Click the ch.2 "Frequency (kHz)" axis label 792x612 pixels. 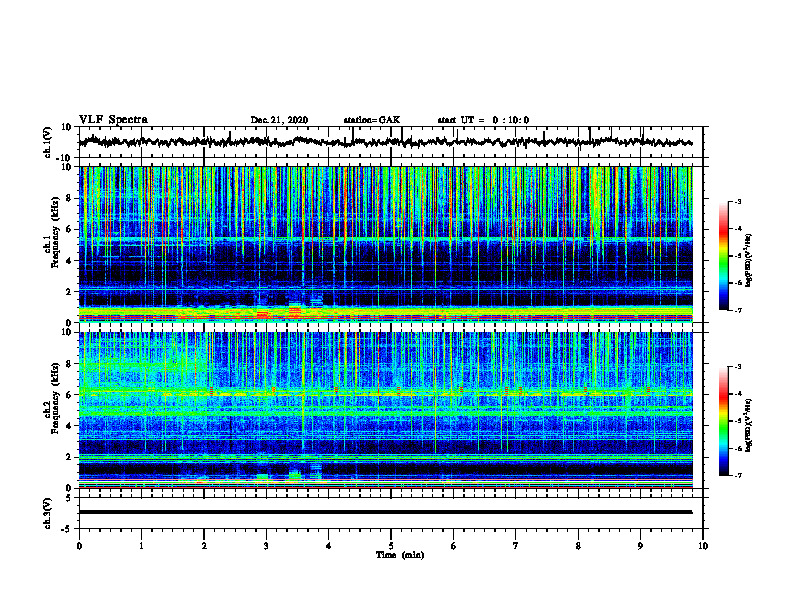55,399
